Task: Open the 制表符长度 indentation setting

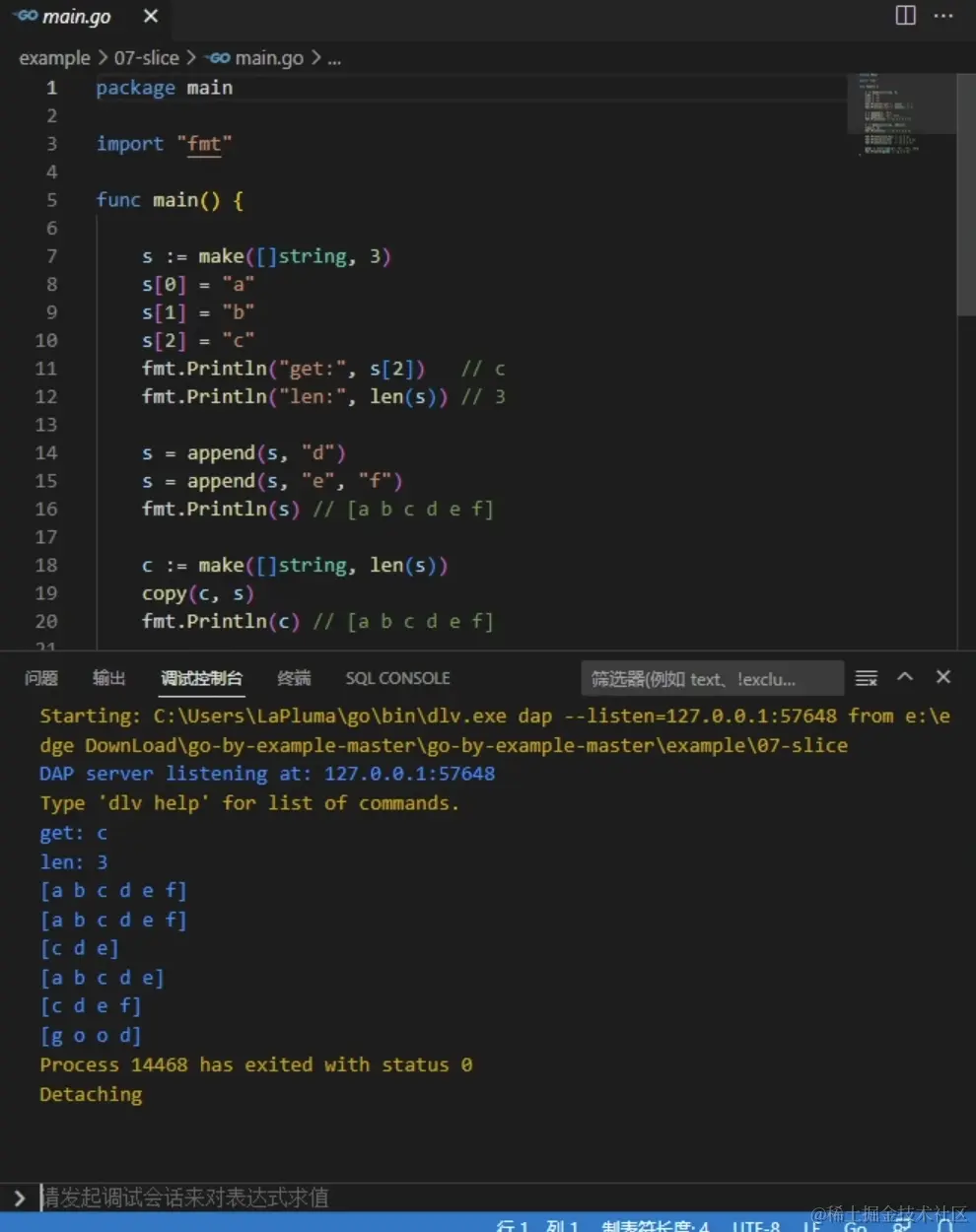Action: coord(656,1225)
